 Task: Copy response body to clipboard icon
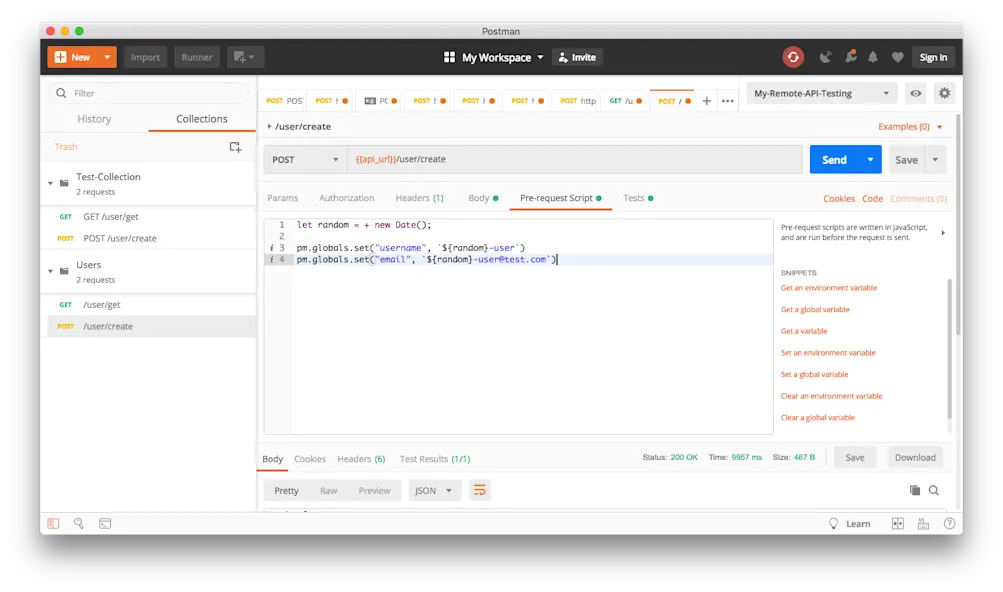[x=915, y=490]
